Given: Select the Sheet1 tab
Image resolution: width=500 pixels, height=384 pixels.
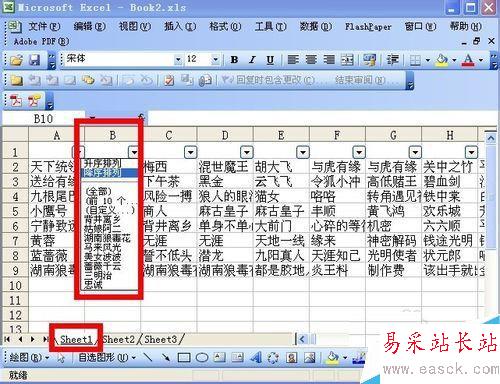Looking at the screenshot, I should tap(76, 339).
